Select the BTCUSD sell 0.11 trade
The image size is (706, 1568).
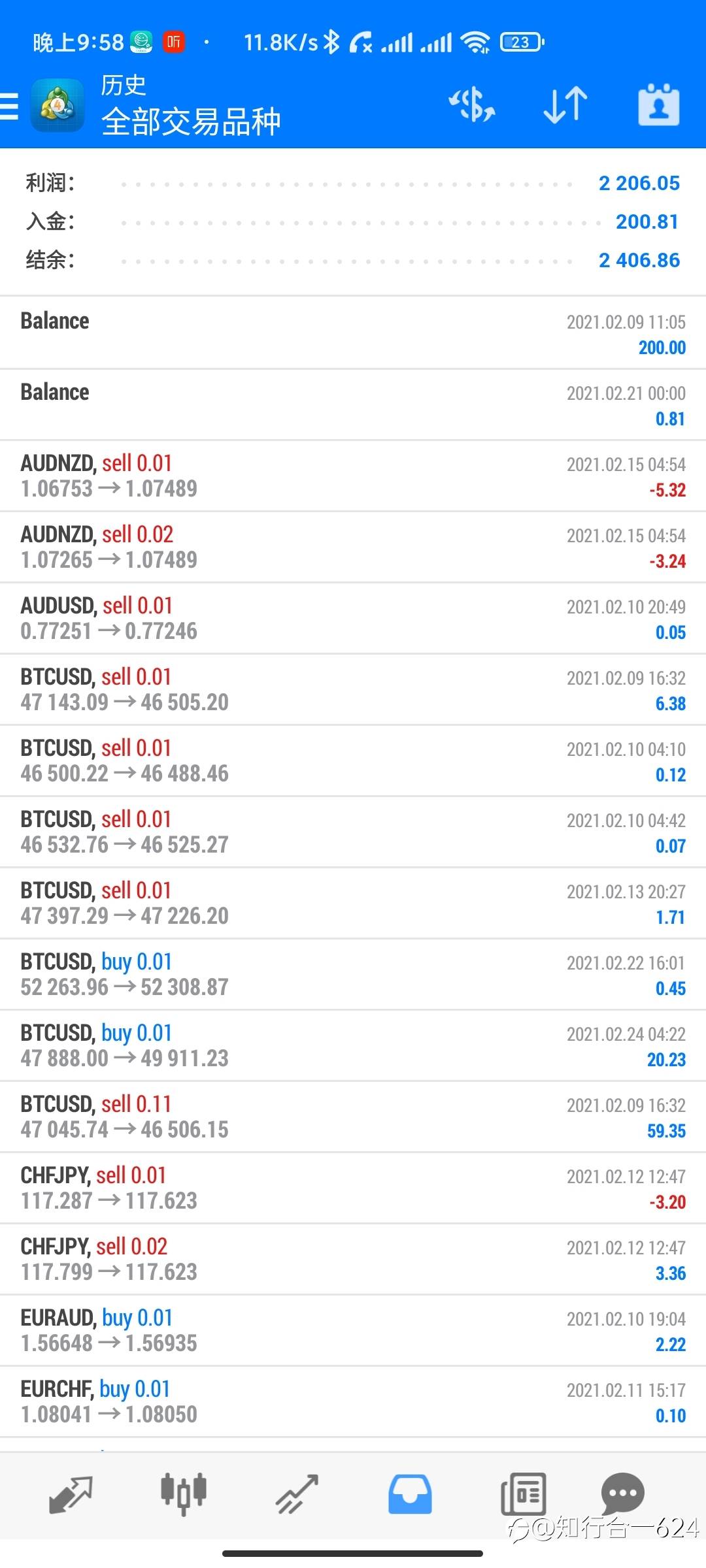(x=353, y=1117)
